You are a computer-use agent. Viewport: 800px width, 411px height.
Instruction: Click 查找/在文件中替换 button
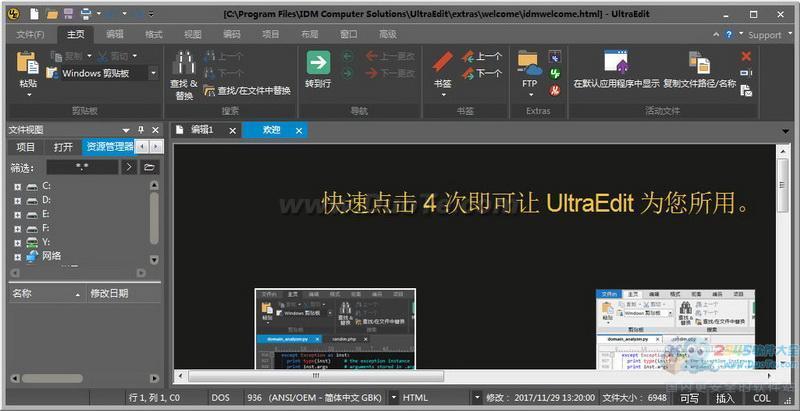(x=247, y=91)
